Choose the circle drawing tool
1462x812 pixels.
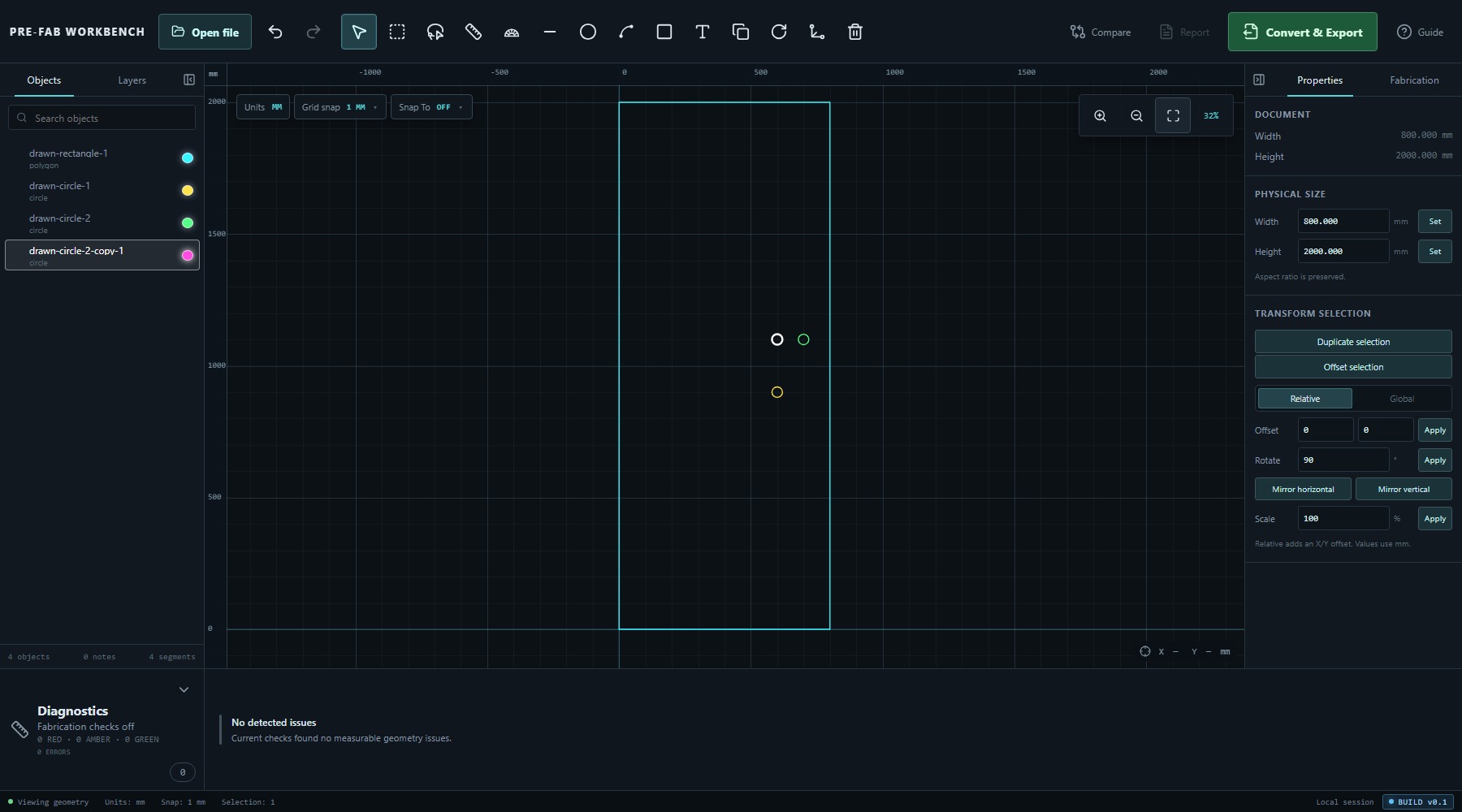[587, 32]
